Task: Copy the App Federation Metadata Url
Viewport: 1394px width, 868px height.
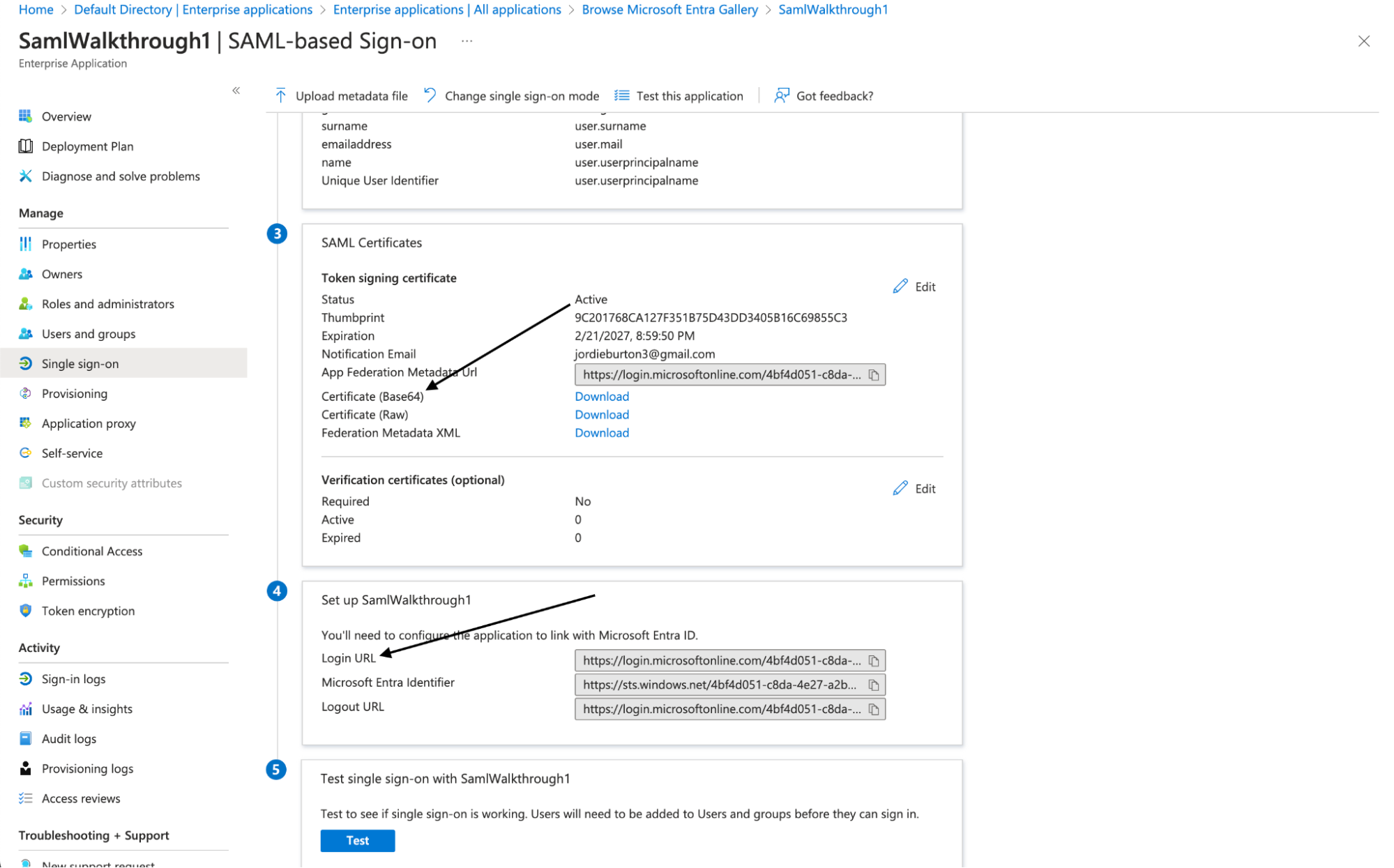Action: coord(874,375)
